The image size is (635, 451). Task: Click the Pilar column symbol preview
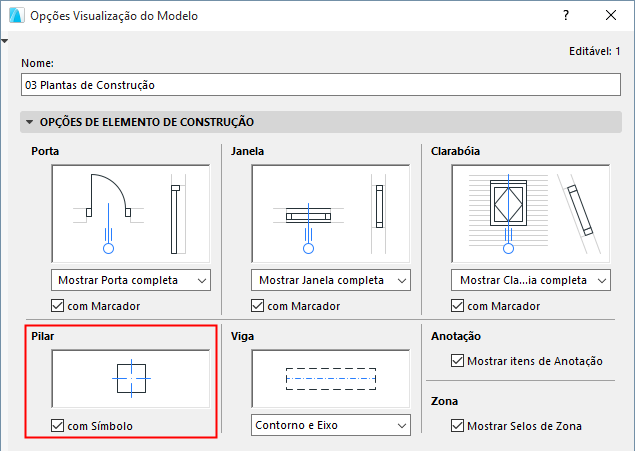(x=130, y=380)
